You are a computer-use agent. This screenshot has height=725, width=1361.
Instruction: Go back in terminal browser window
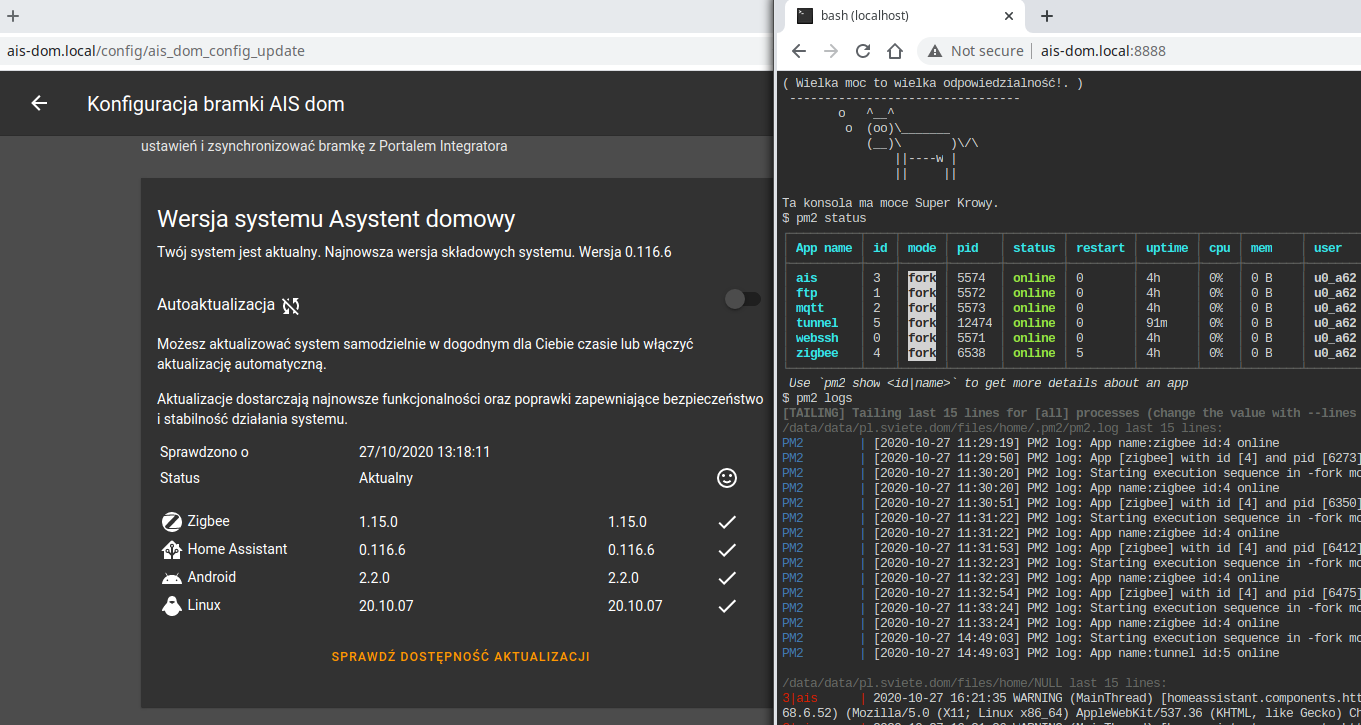(x=798, y=51)
